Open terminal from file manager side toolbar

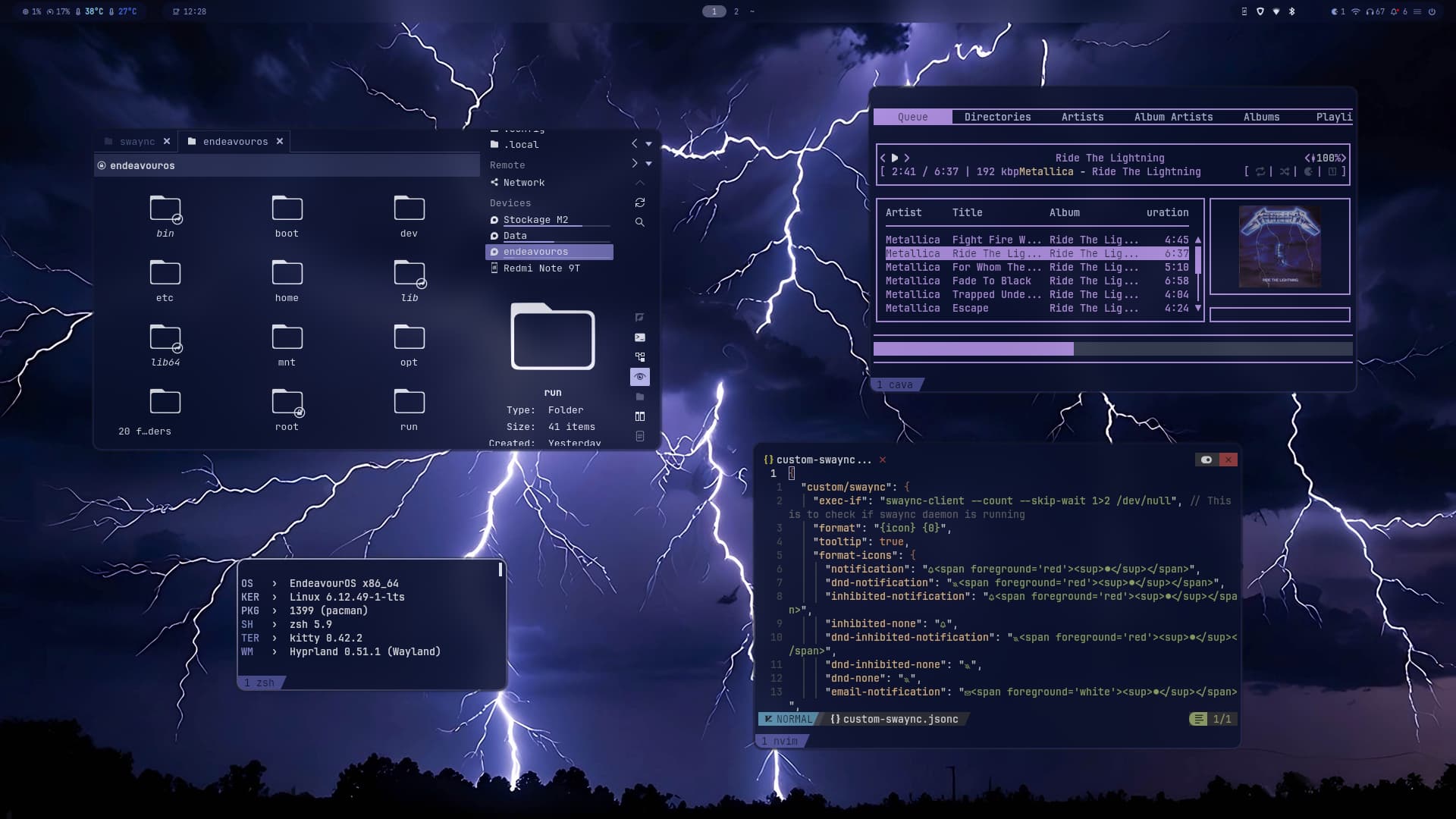pyautogui.click(x=640, y=337)
